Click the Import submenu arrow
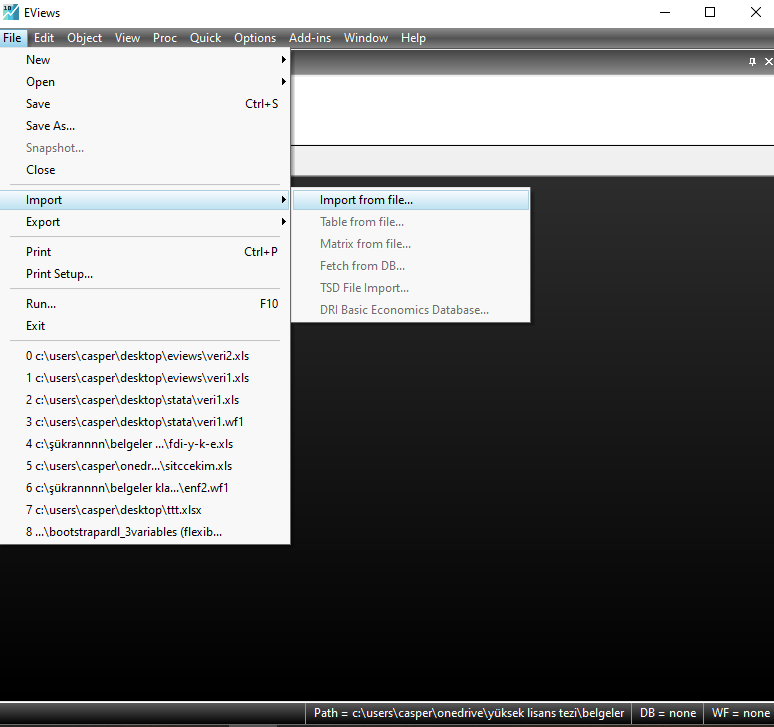The height and width of the screenshot is (727, 774). [283, 200]
